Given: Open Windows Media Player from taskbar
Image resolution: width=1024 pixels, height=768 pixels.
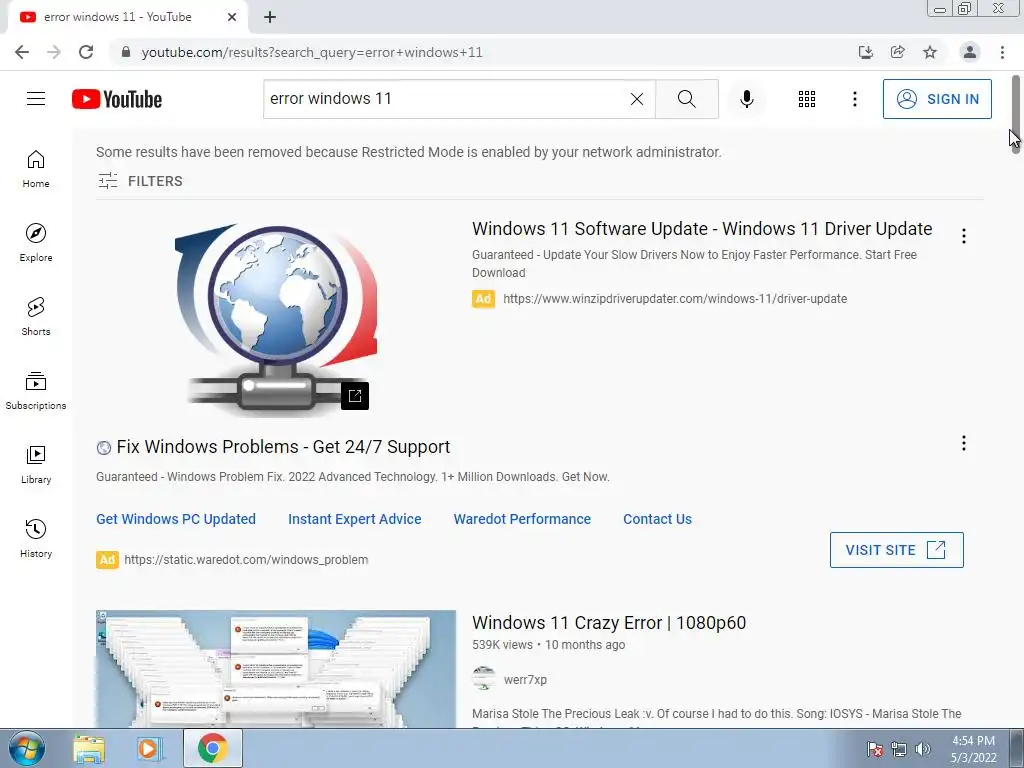Looking at the screenshot, I should 149,749.
